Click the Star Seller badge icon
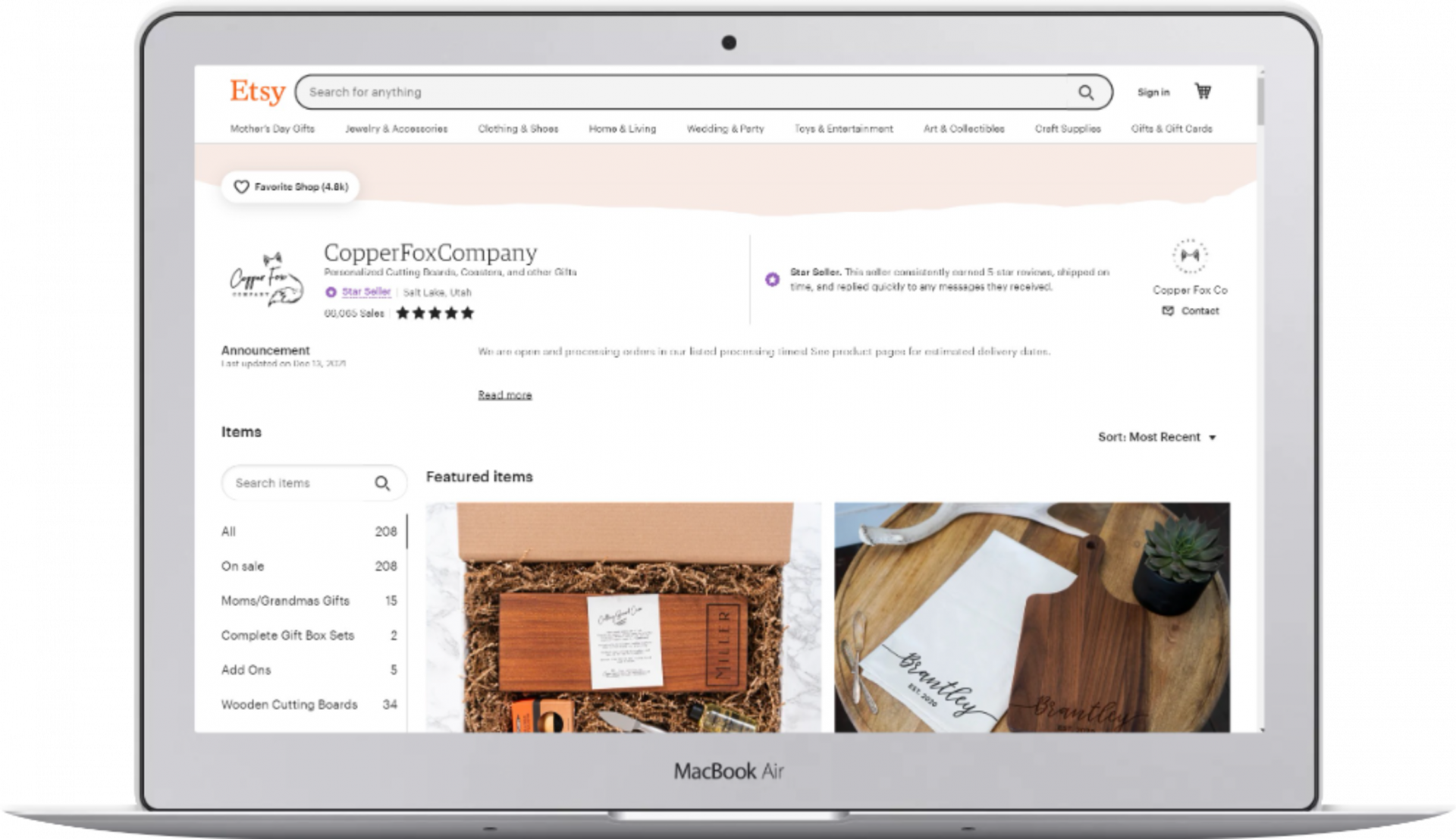Screen dimensions: 1456x839 pyautogui.click(x=332, y=290)
